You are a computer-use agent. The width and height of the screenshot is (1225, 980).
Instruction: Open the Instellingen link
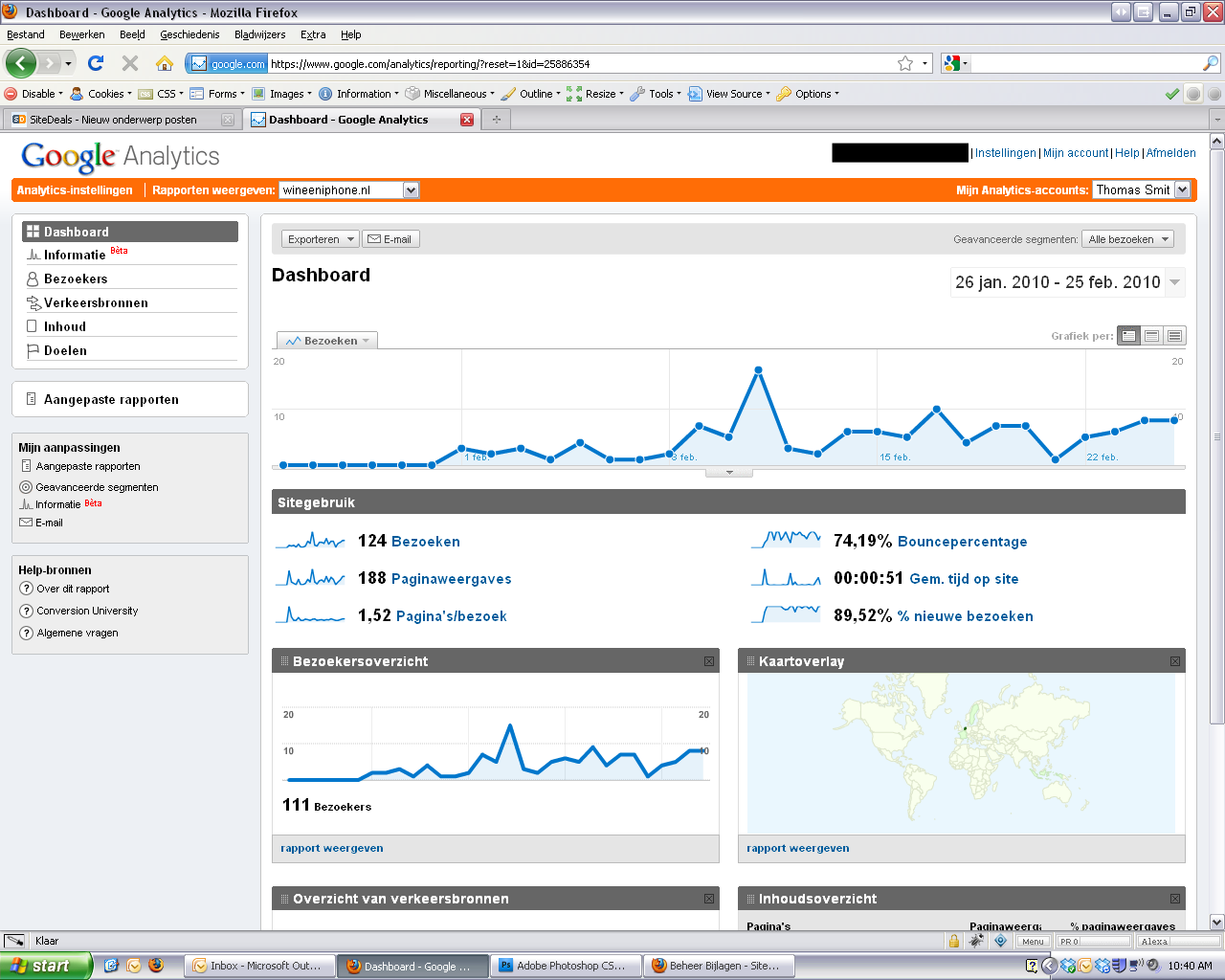(1005, 153)
